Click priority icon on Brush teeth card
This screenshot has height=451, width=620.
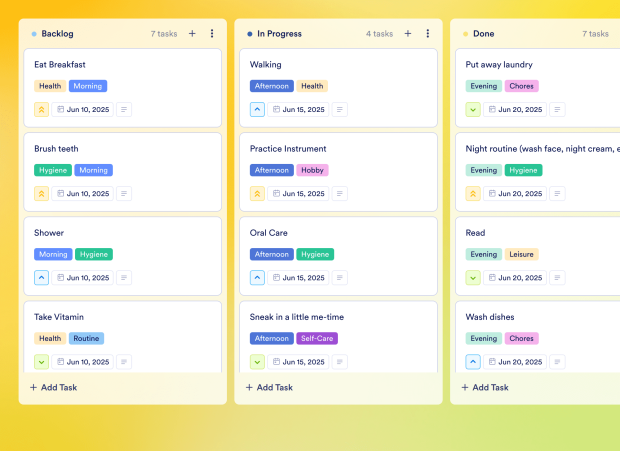(42, 194)
